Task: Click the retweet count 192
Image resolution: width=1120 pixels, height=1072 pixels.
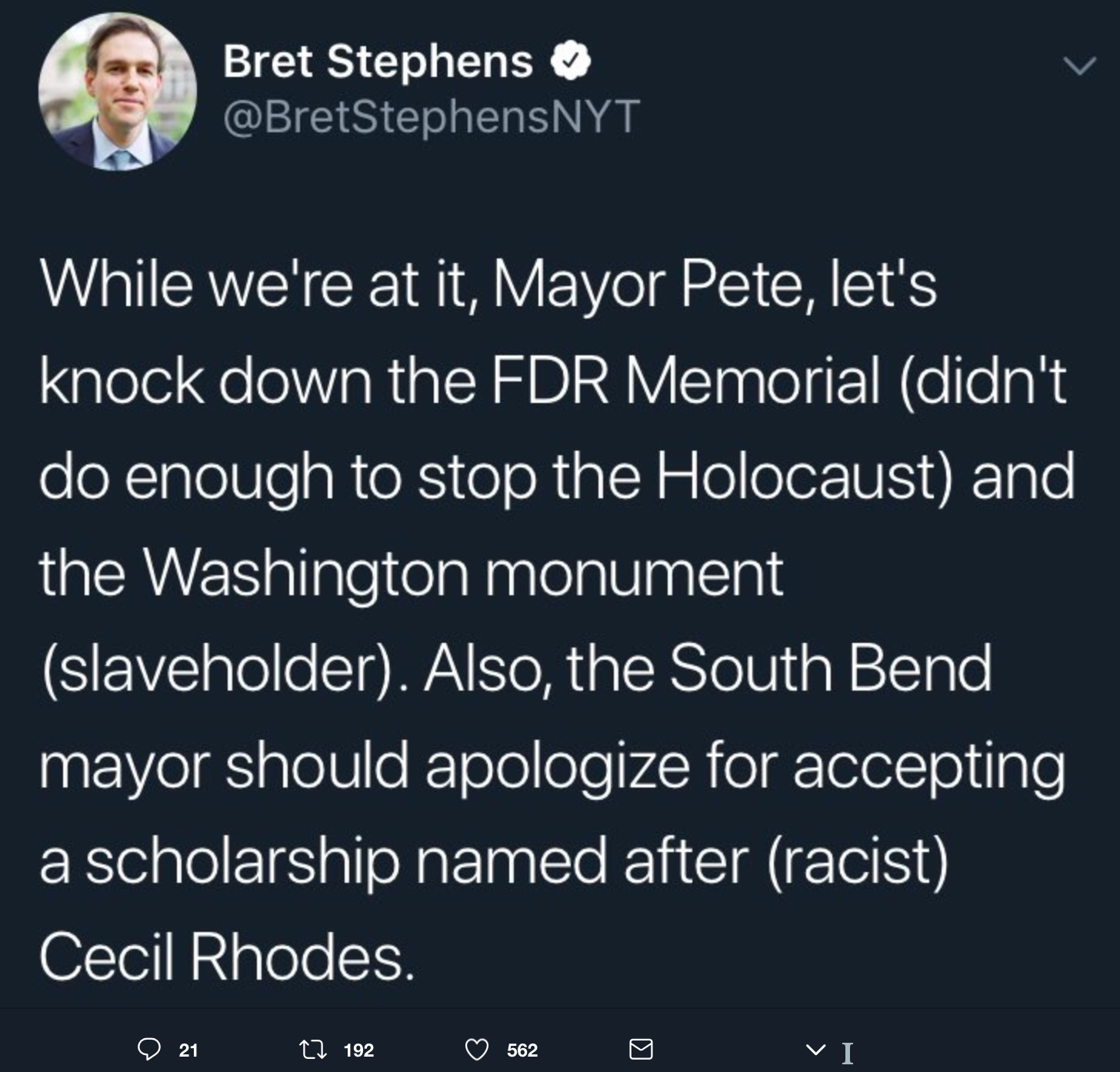Action: (x=358, y=1050)
